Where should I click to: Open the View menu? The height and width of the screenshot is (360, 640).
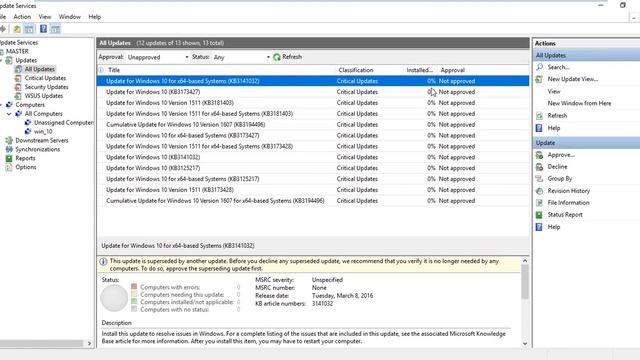tap(44, 17)
